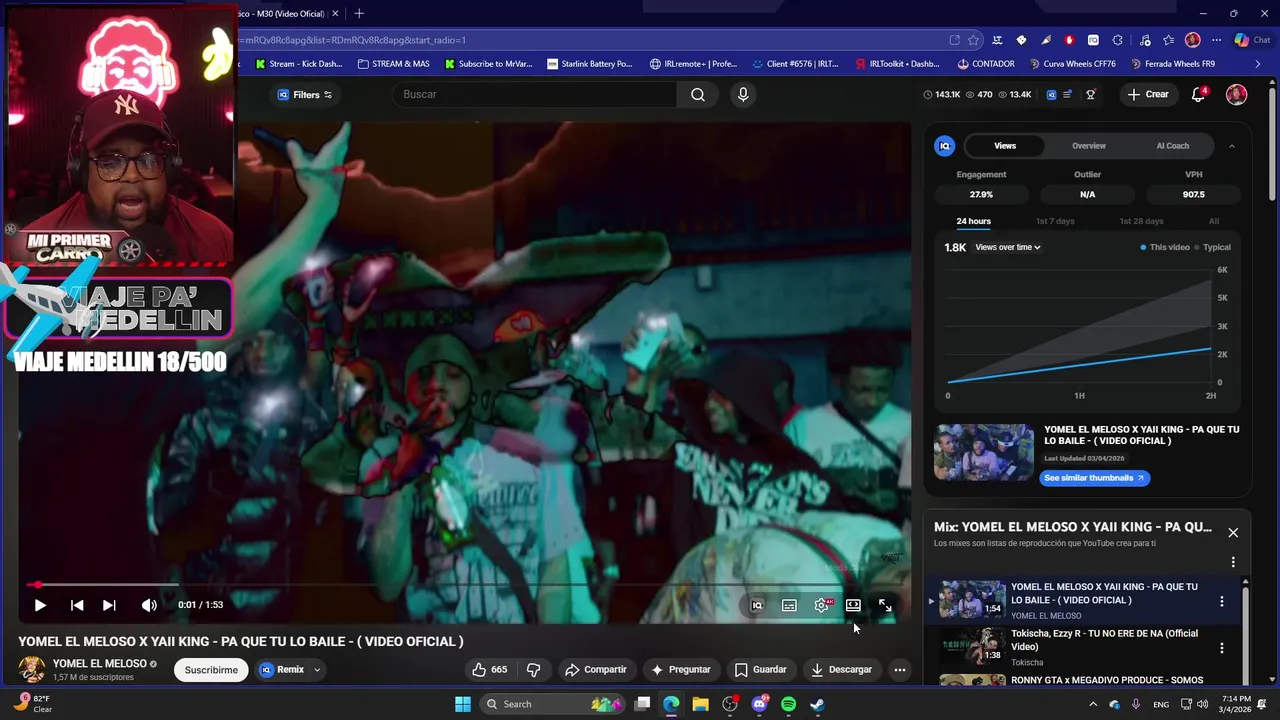
Task: Open the Copilot Chat button
Action: 1252,40
